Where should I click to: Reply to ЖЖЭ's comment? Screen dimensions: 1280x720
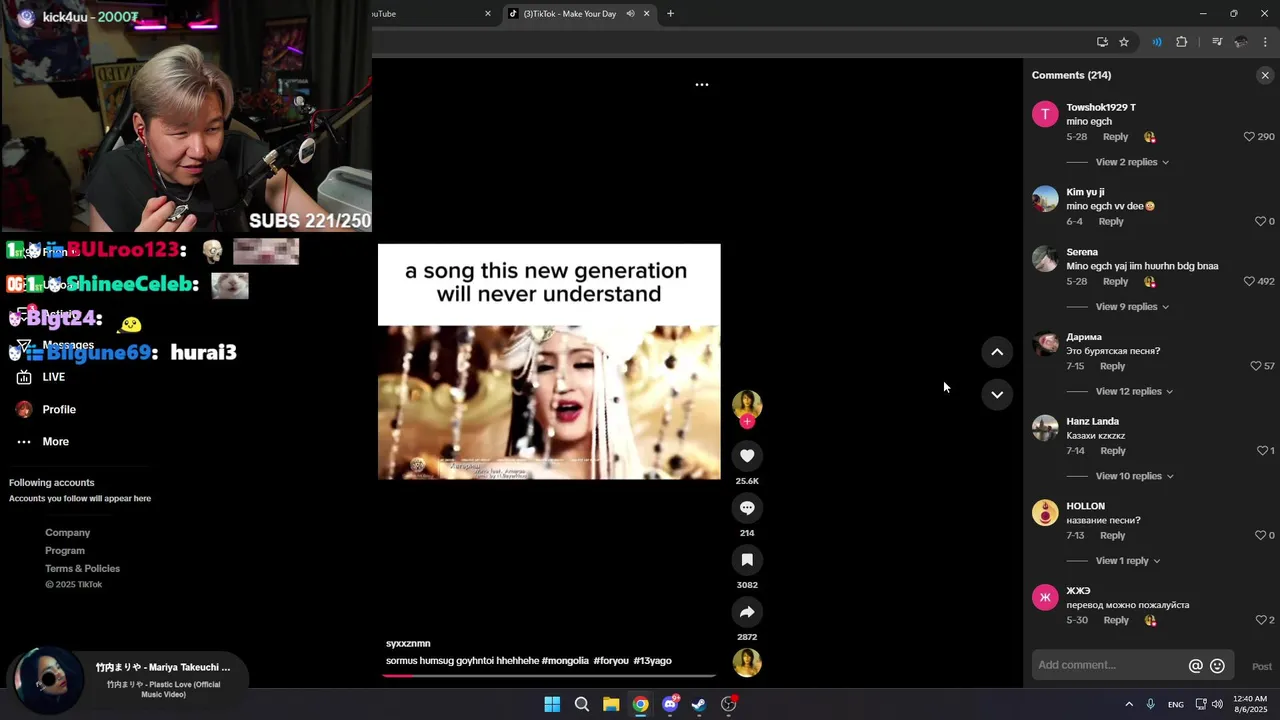[x=1116, y=620]
